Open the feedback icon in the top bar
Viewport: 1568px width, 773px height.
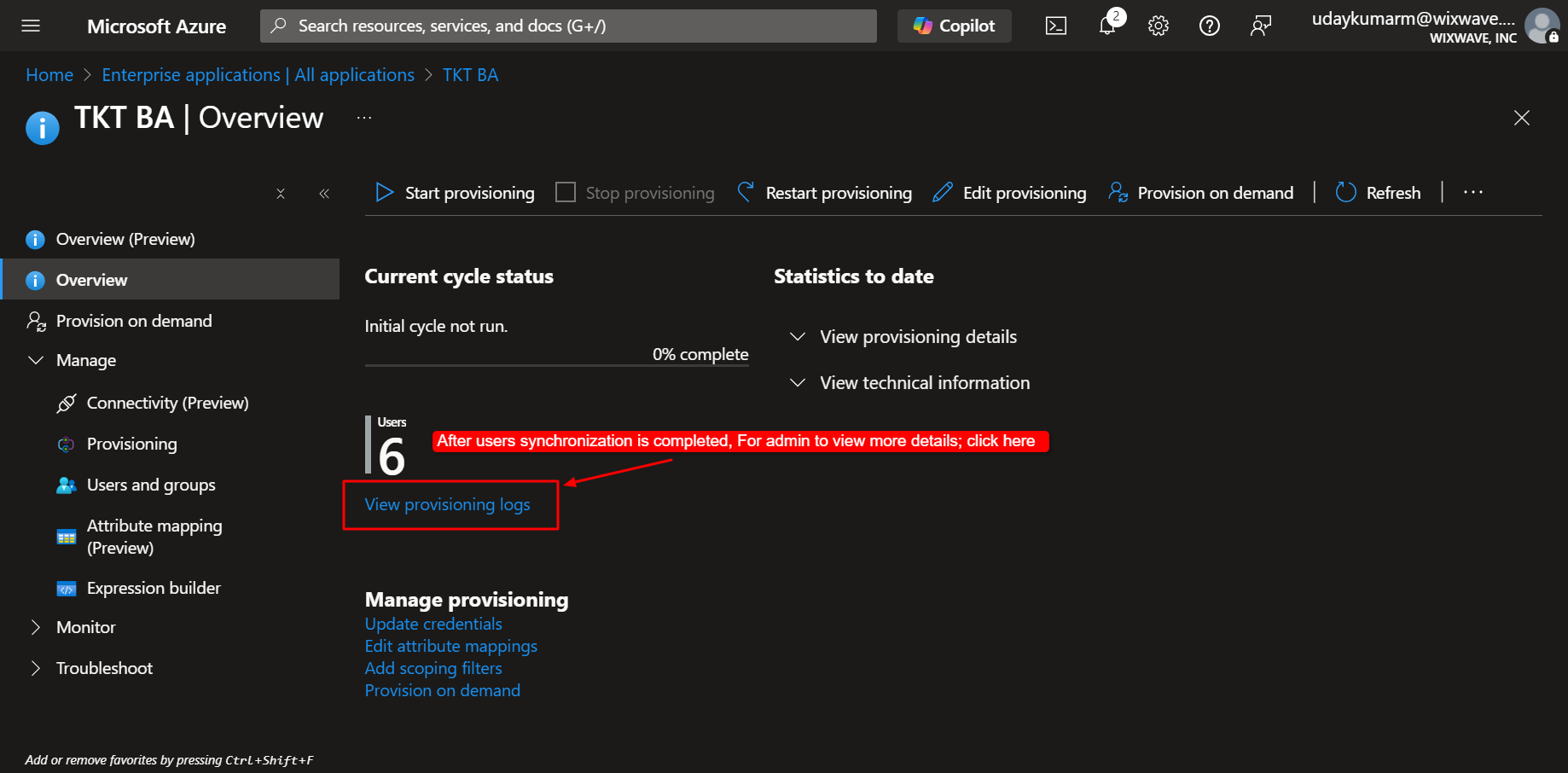point(1261,26)
